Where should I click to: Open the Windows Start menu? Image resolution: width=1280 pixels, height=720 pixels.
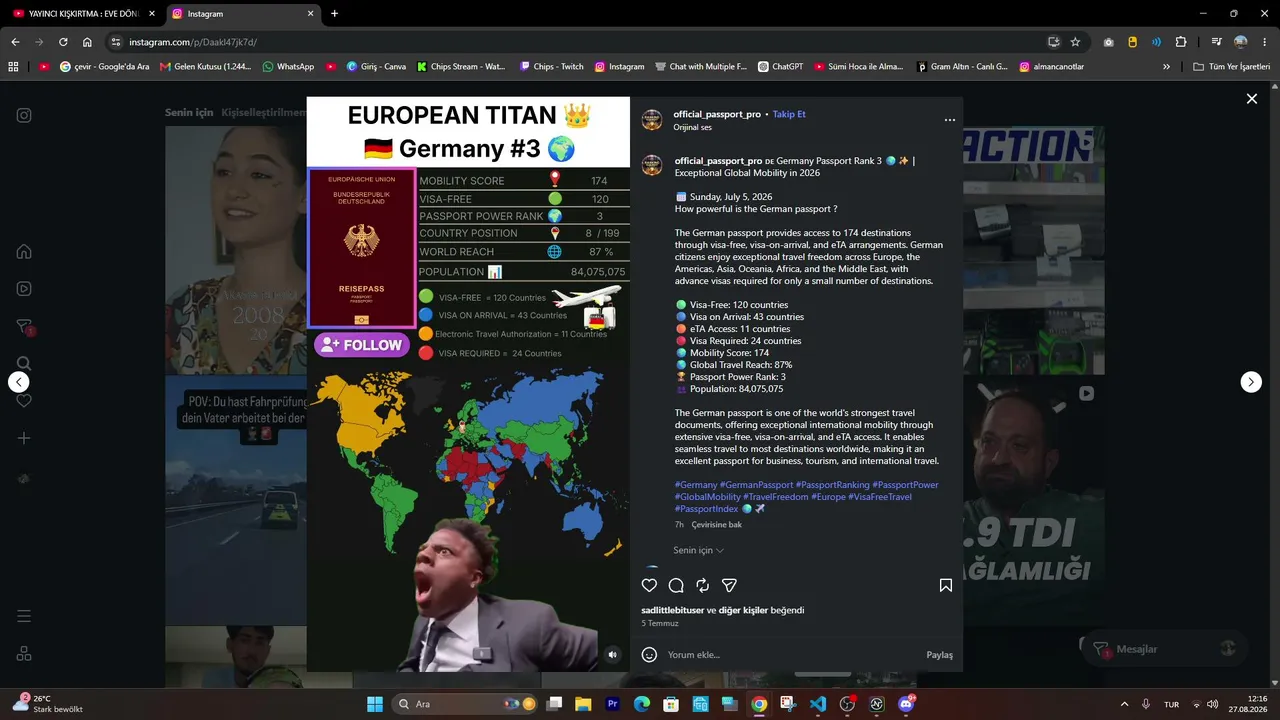(375, 704)
